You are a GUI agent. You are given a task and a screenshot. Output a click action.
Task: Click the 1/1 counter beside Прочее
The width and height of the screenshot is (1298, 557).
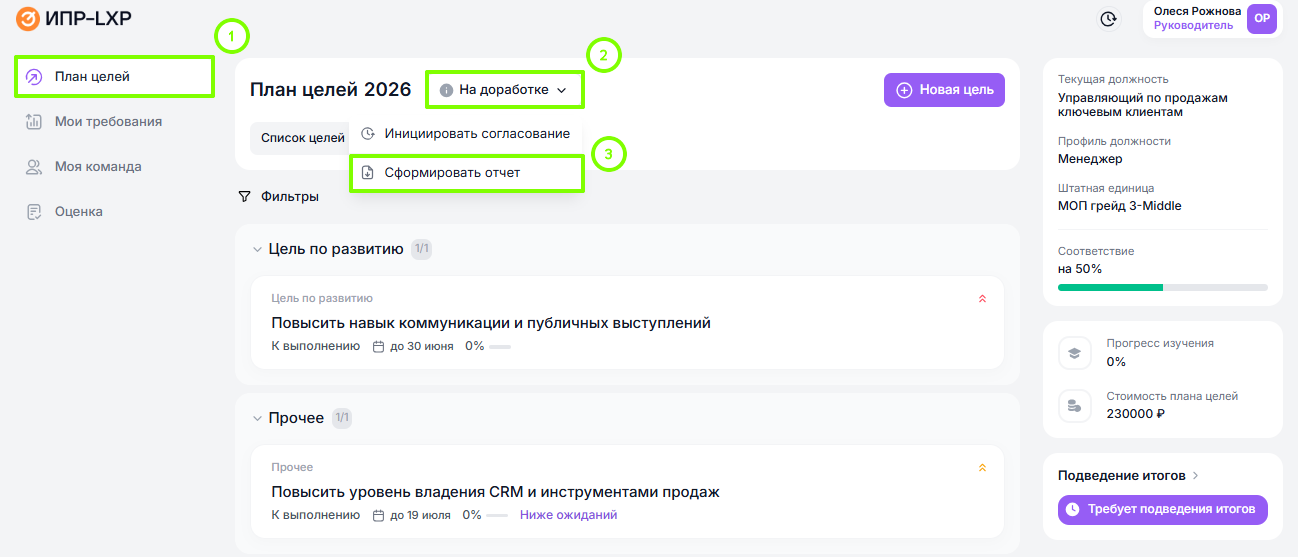click(x=342, y=418)
